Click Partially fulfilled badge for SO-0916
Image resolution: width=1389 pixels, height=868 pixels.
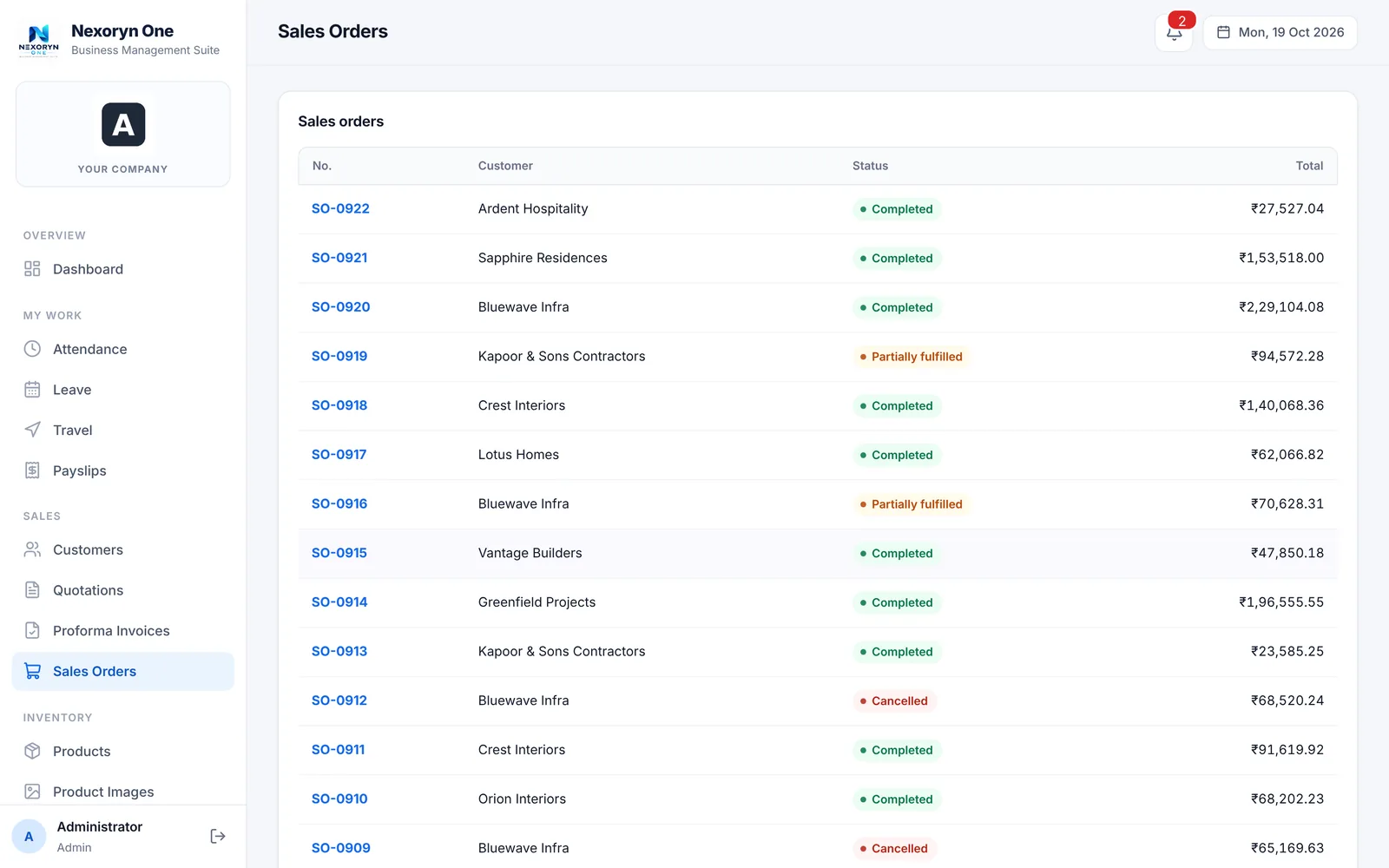click(912, 504)
